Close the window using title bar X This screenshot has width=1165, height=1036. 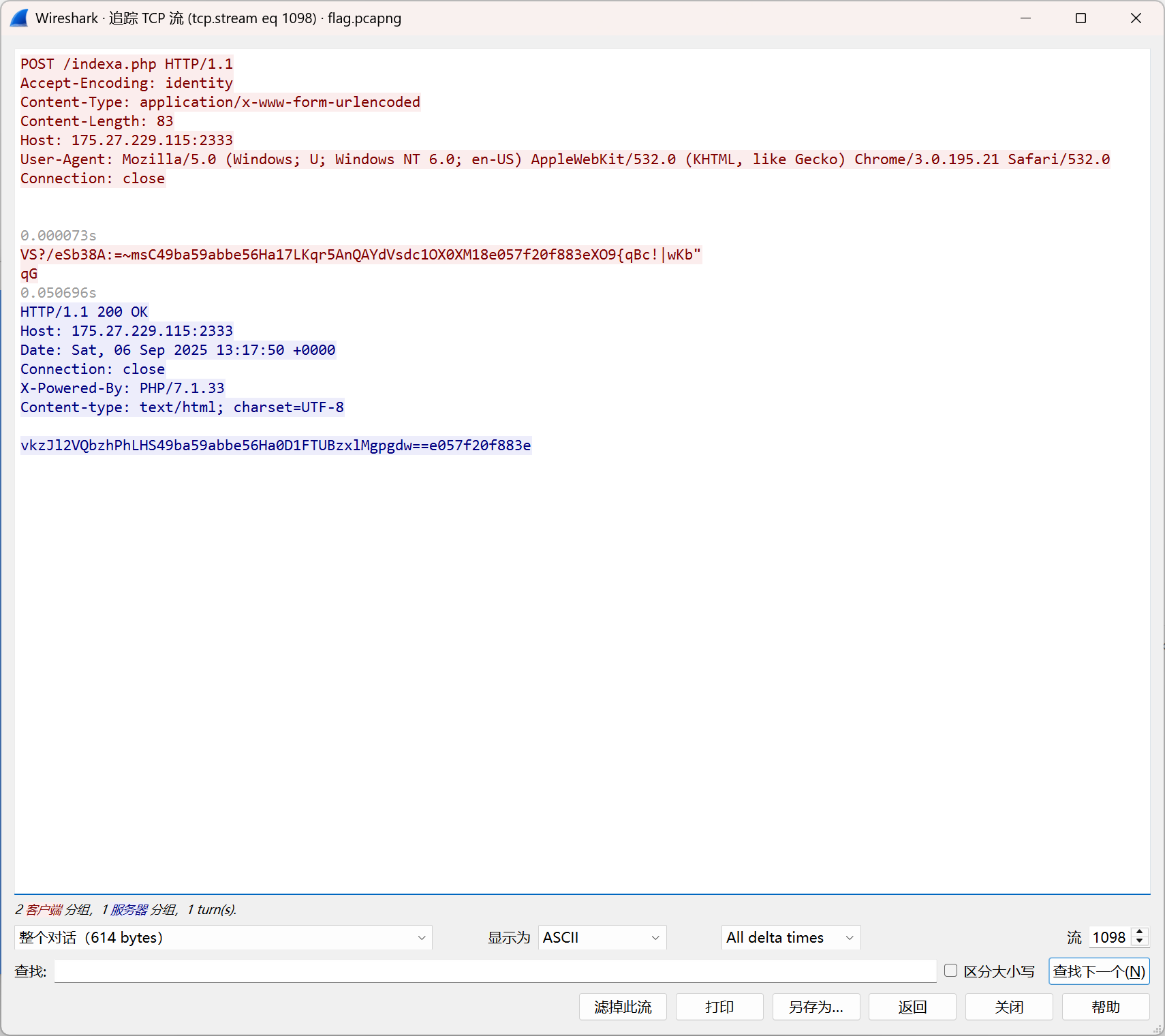[x=1136, y=18]
